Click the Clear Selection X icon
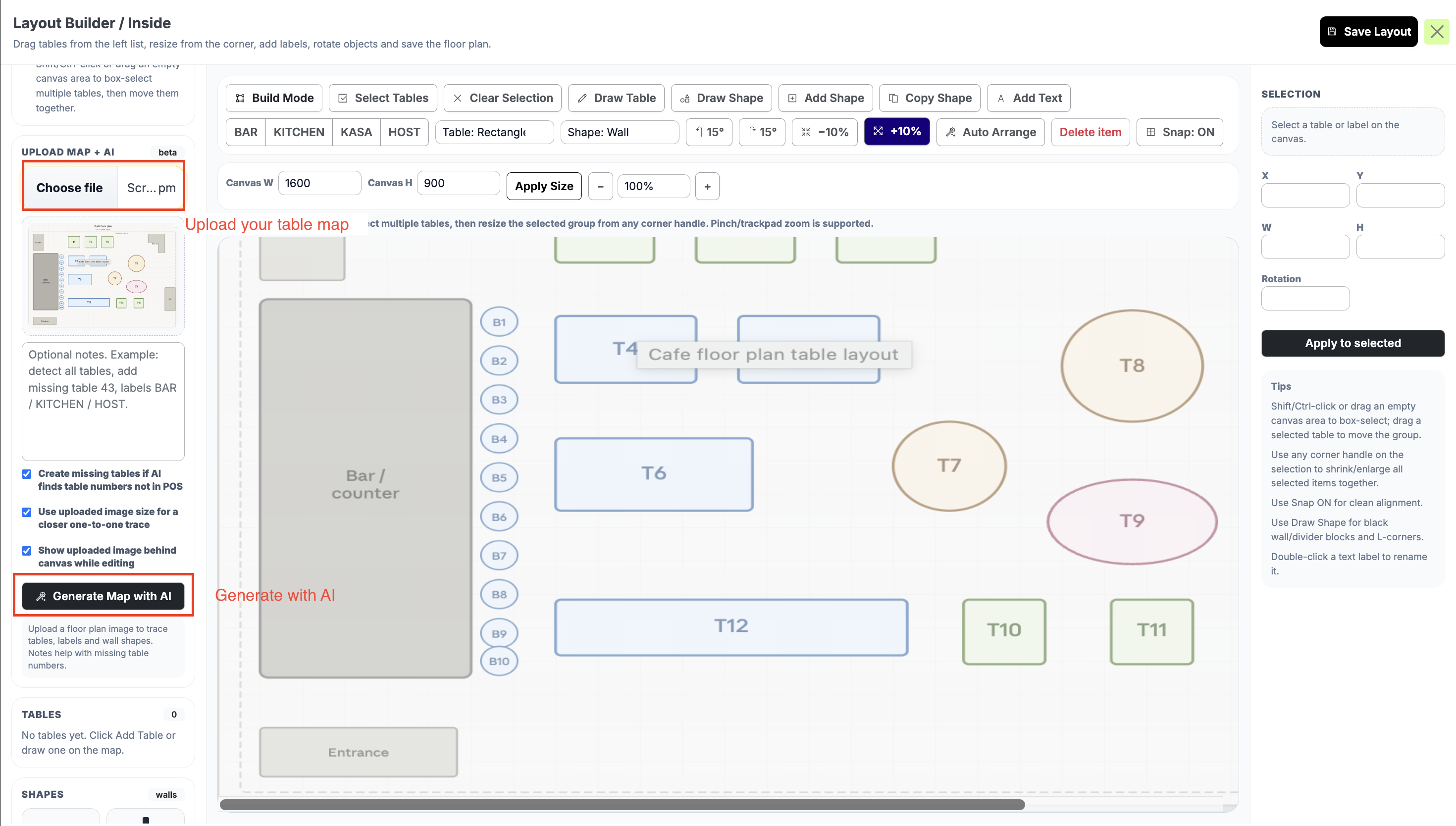 457,98
